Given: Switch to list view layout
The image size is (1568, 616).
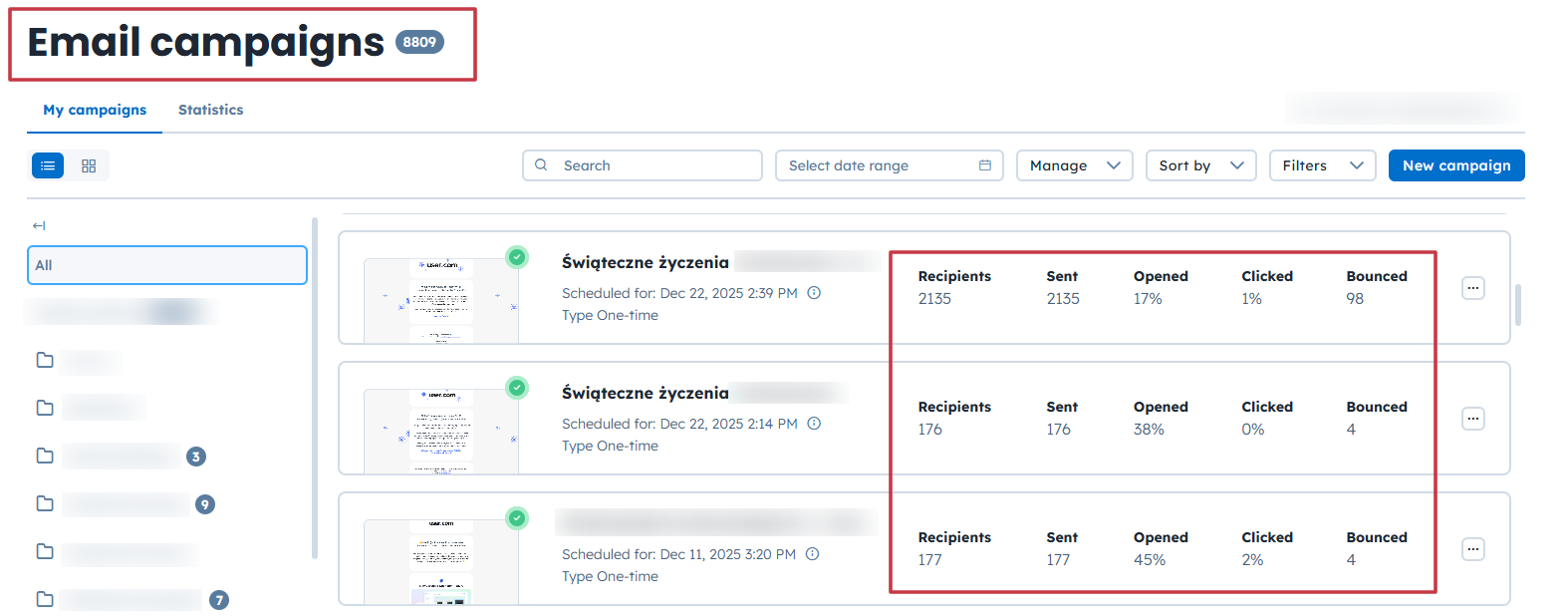Looking at the screenshot, I should point(48,165).
